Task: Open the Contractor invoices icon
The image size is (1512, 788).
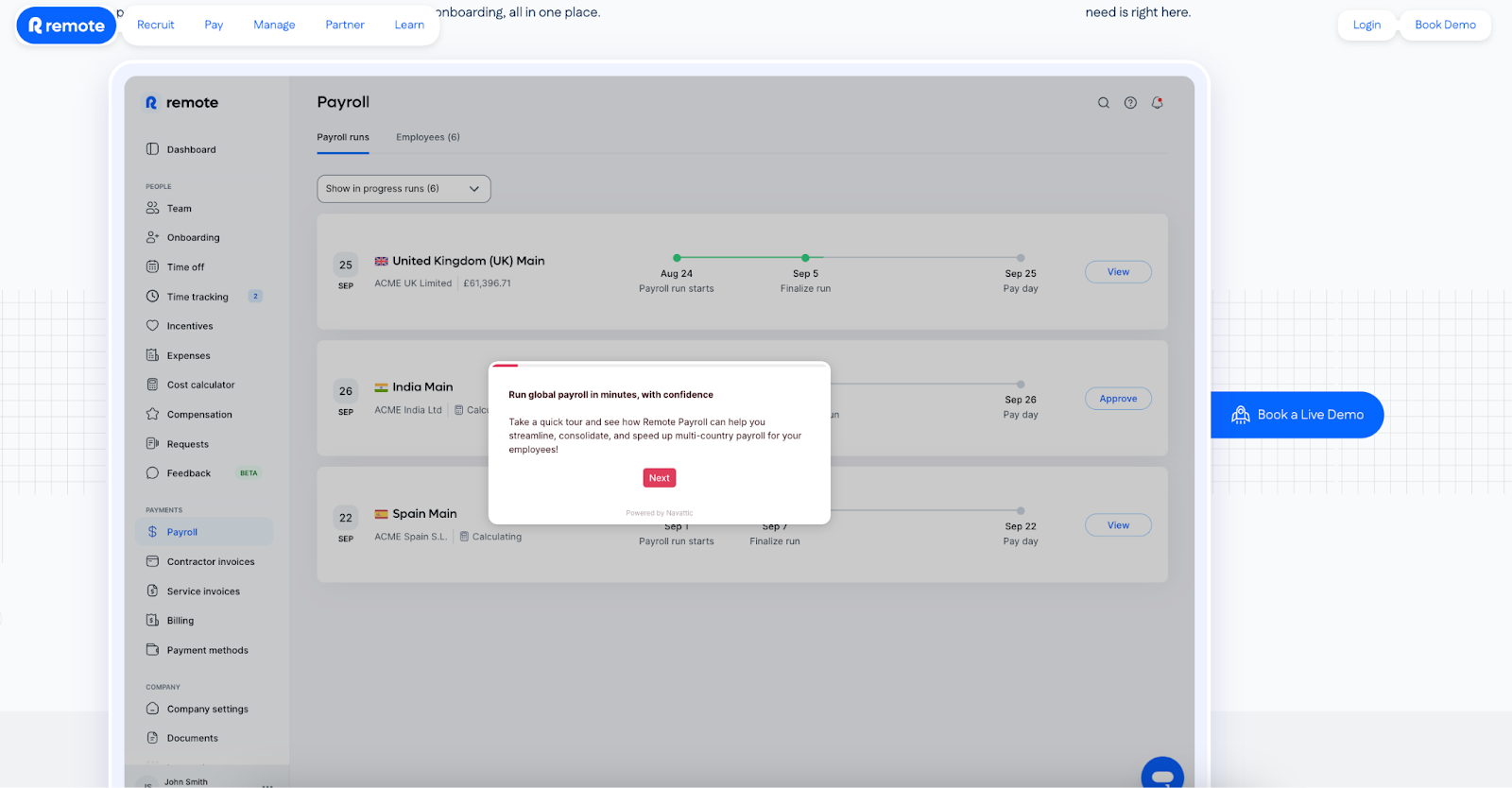Action: click(x=152, y=561)
